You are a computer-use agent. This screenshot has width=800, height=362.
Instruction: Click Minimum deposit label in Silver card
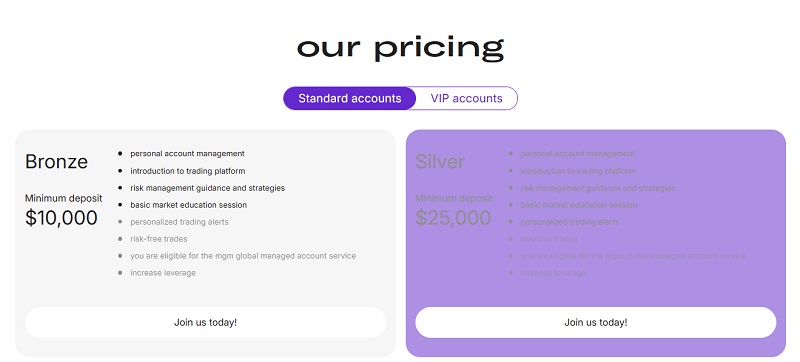point(454,198)
